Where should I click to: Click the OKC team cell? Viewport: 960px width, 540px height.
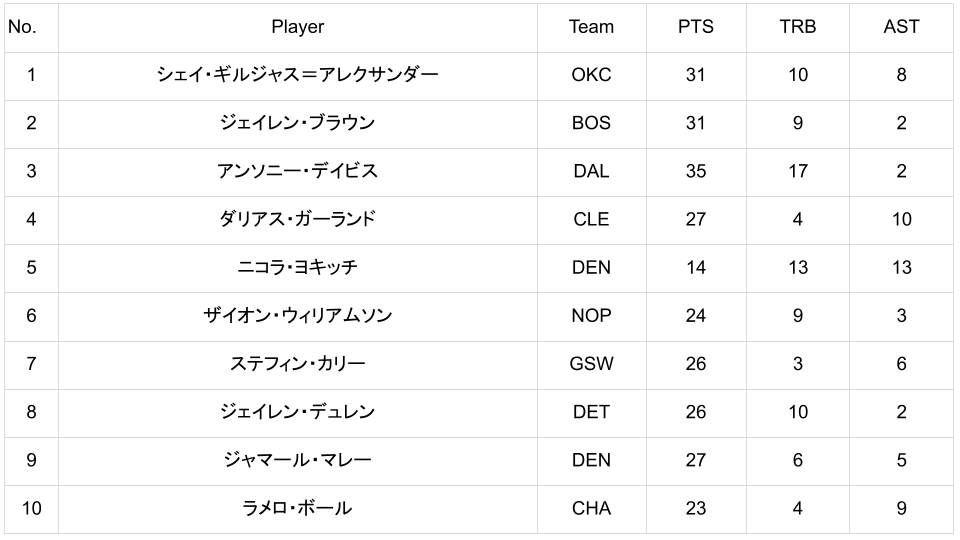(591, 75)
